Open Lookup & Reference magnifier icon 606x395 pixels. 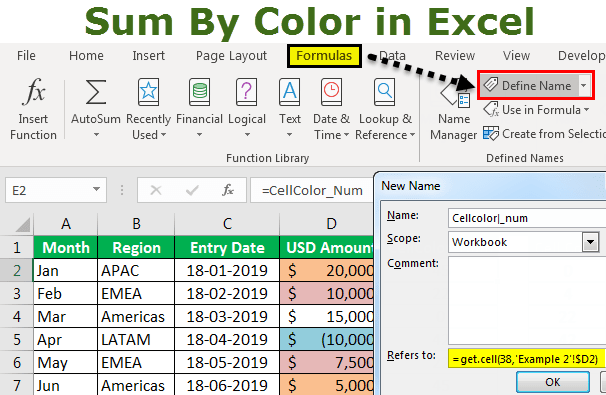click(x=385, y=92)
